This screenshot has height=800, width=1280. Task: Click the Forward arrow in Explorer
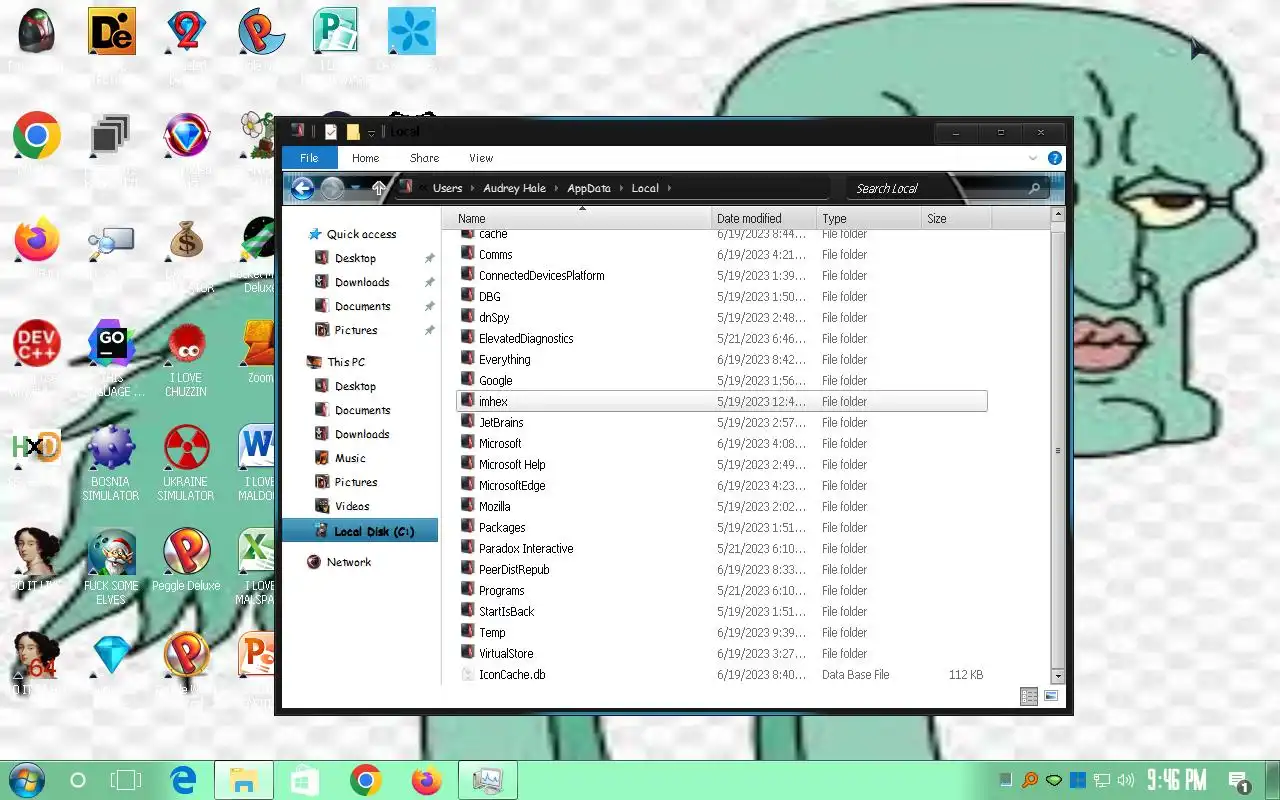tap(332, 188)
